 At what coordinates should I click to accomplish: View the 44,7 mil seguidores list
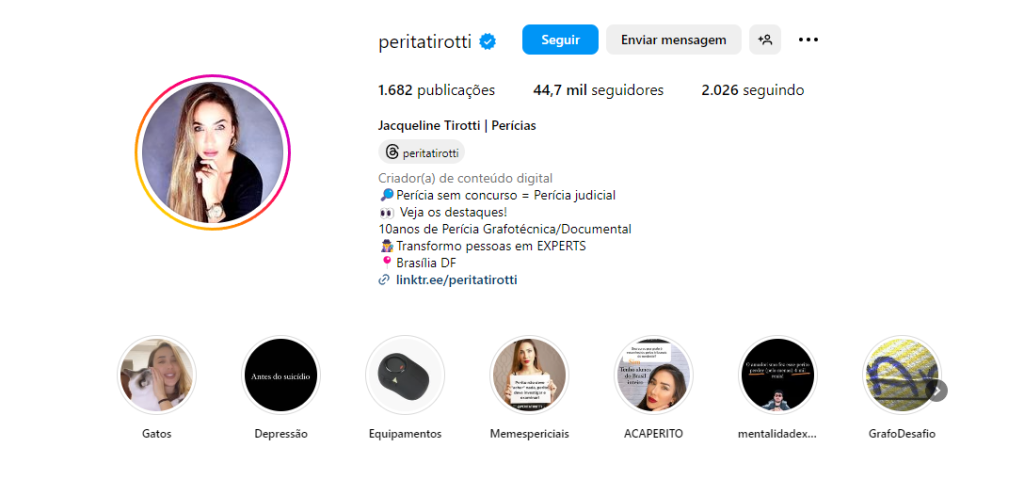coord(598,90)
